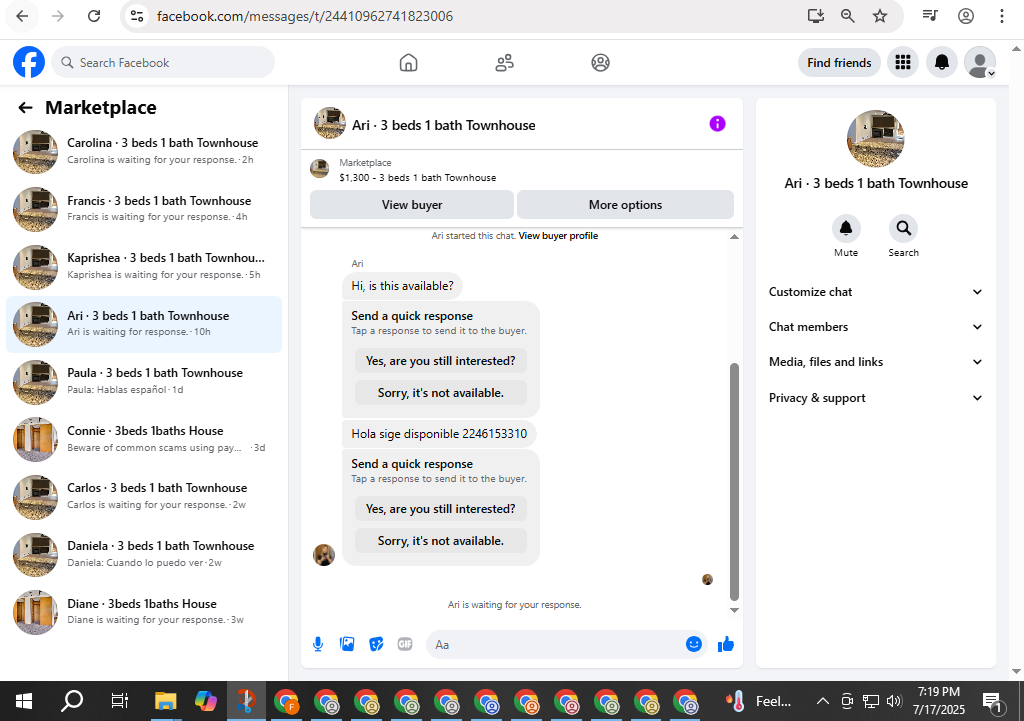Open Task View on the taskbar

120,701
